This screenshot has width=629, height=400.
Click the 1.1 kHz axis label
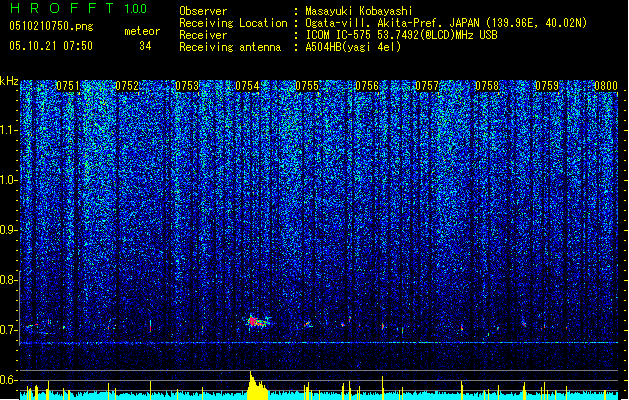click(x=9, y=130)
